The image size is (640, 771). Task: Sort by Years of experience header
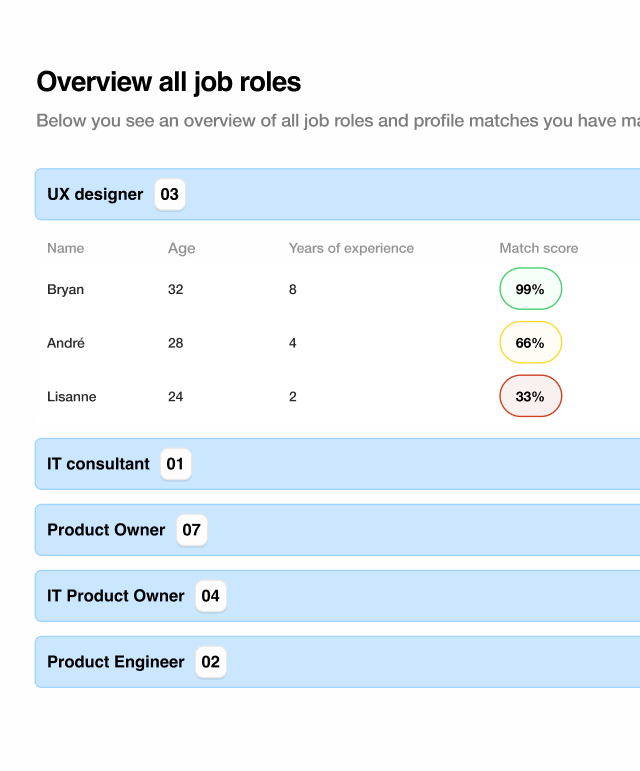[351, 248]
